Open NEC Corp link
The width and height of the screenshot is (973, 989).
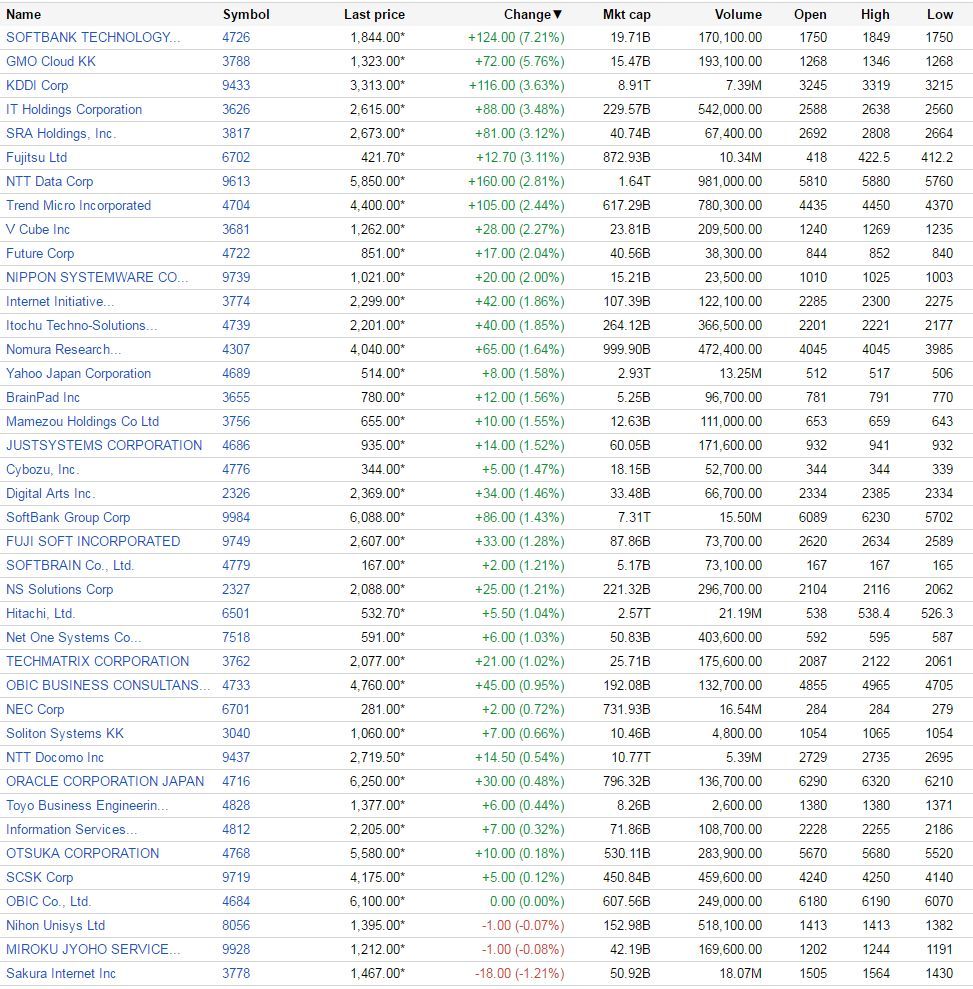(35, 708)
